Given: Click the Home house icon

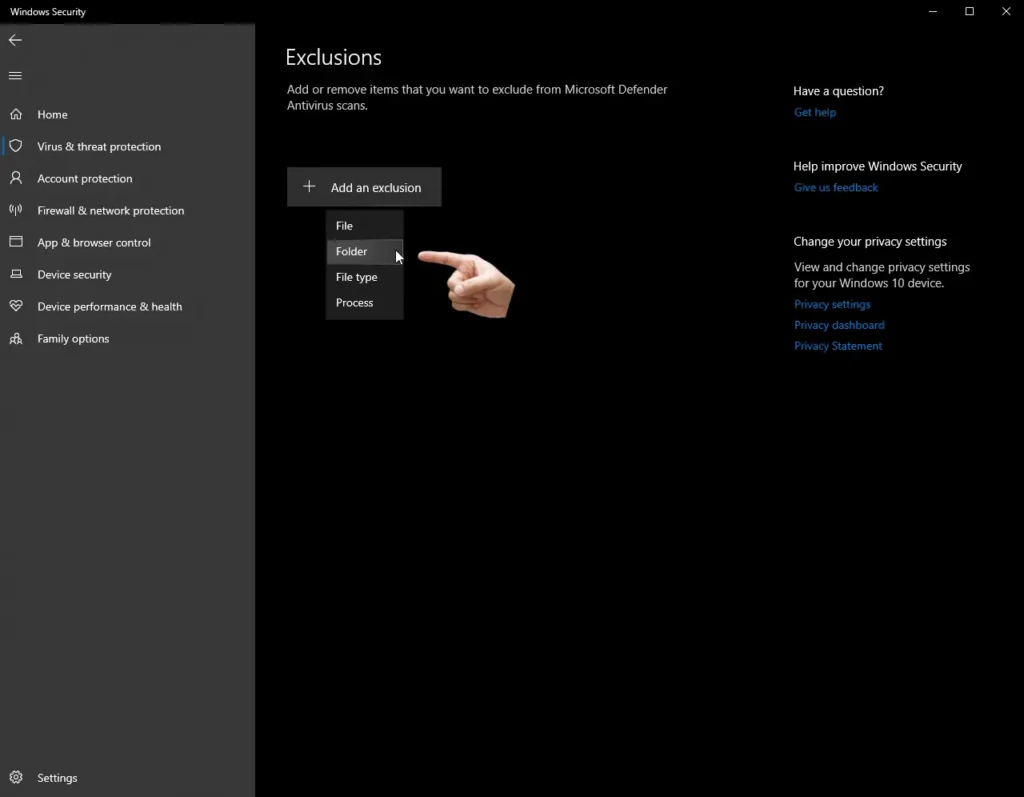Looking at the screenshot, I should point(16,114).
